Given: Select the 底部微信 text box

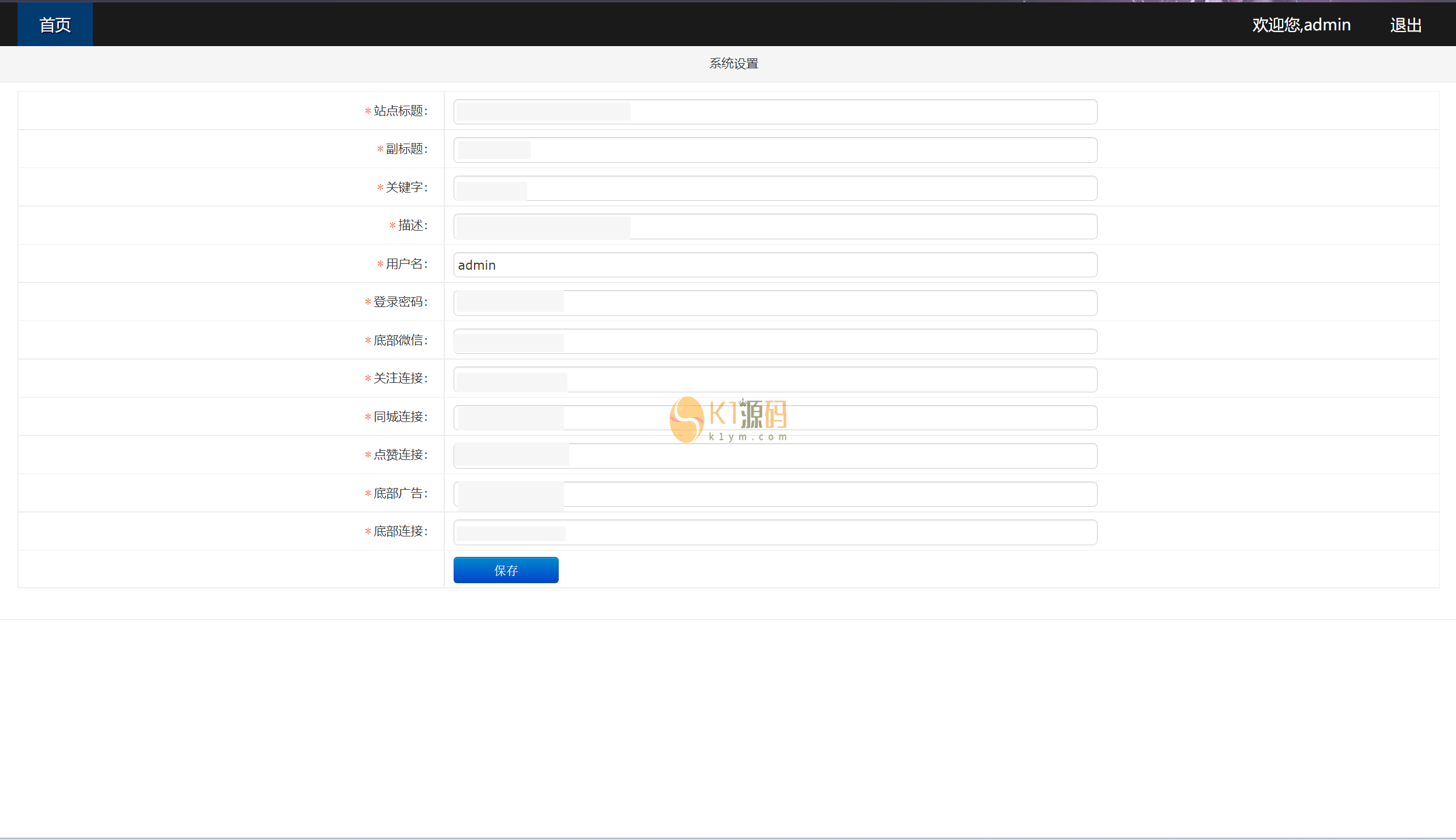Looking at the screenshot, I should click(775, 341).
